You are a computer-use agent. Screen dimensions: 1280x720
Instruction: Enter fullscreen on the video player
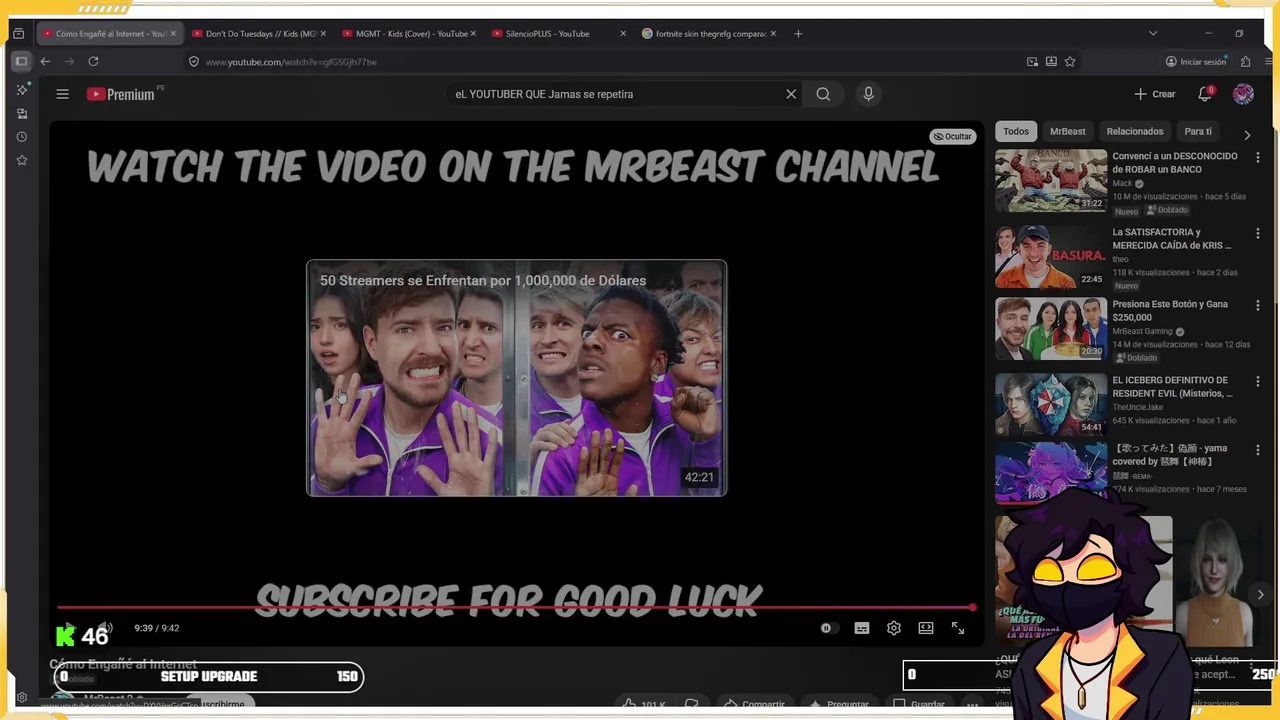pyautogui.click(x=958, y=628)
